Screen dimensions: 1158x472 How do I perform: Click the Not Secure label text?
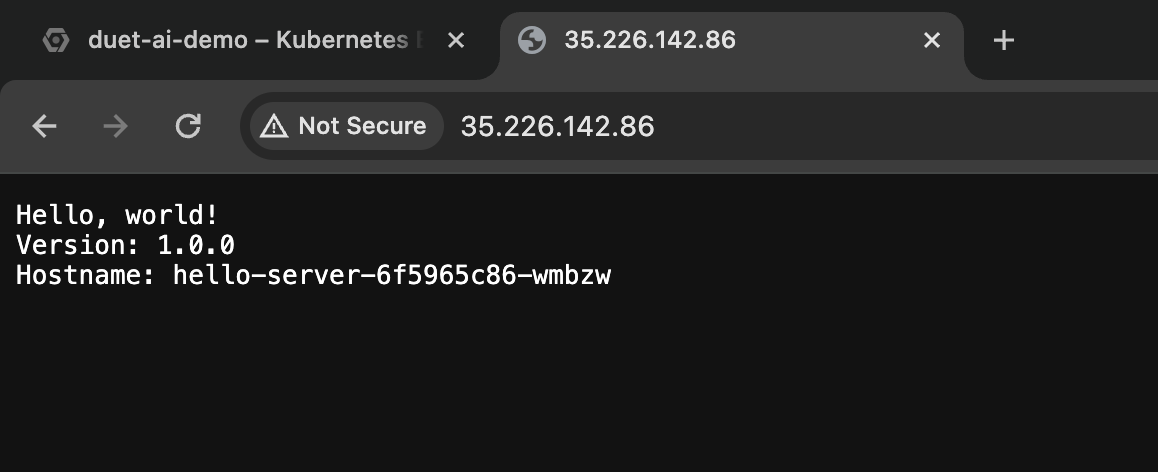point(362,126)
